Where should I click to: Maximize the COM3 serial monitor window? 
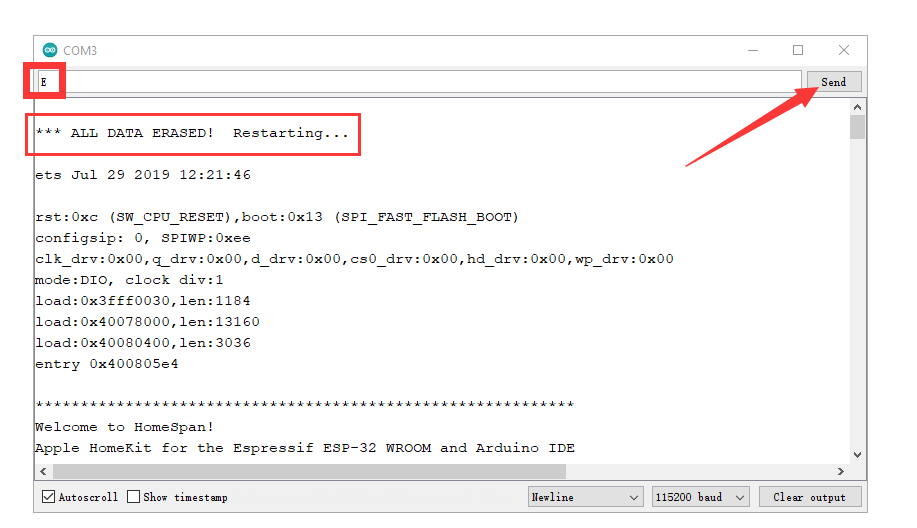pyautogui.click(x=798, y=50)
